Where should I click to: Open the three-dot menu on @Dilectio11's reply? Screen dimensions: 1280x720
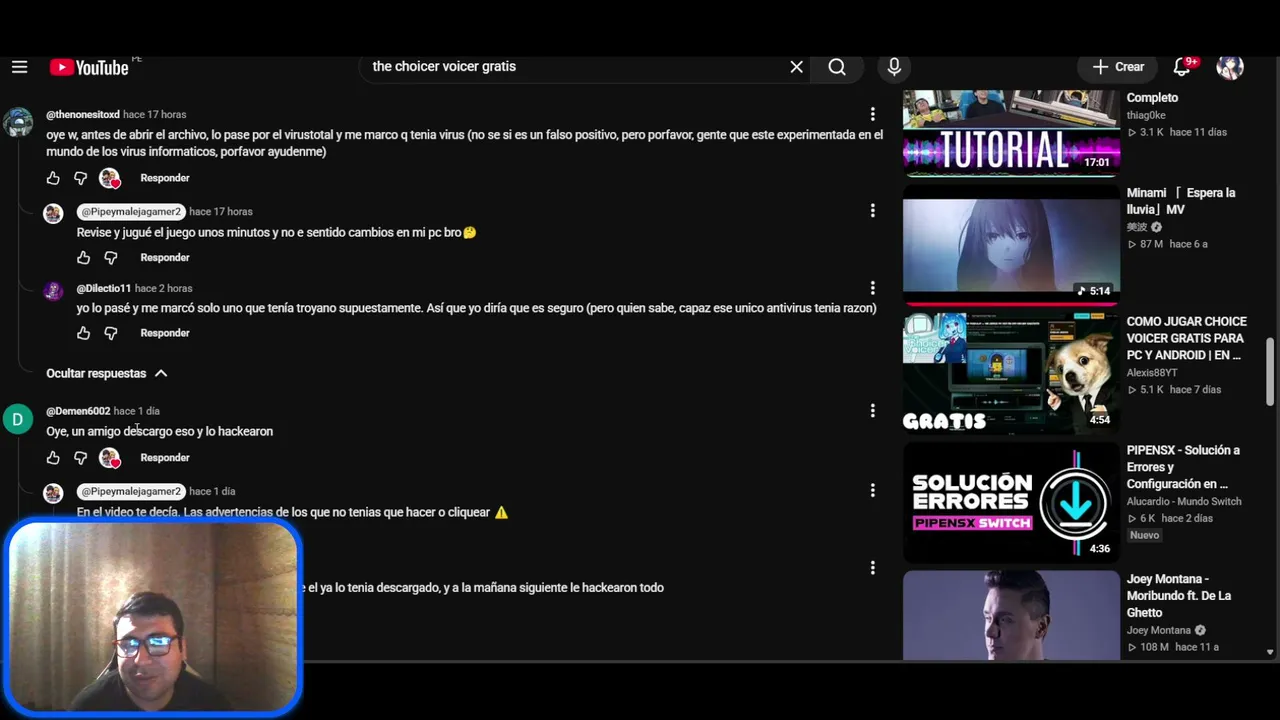click(872, 288)
